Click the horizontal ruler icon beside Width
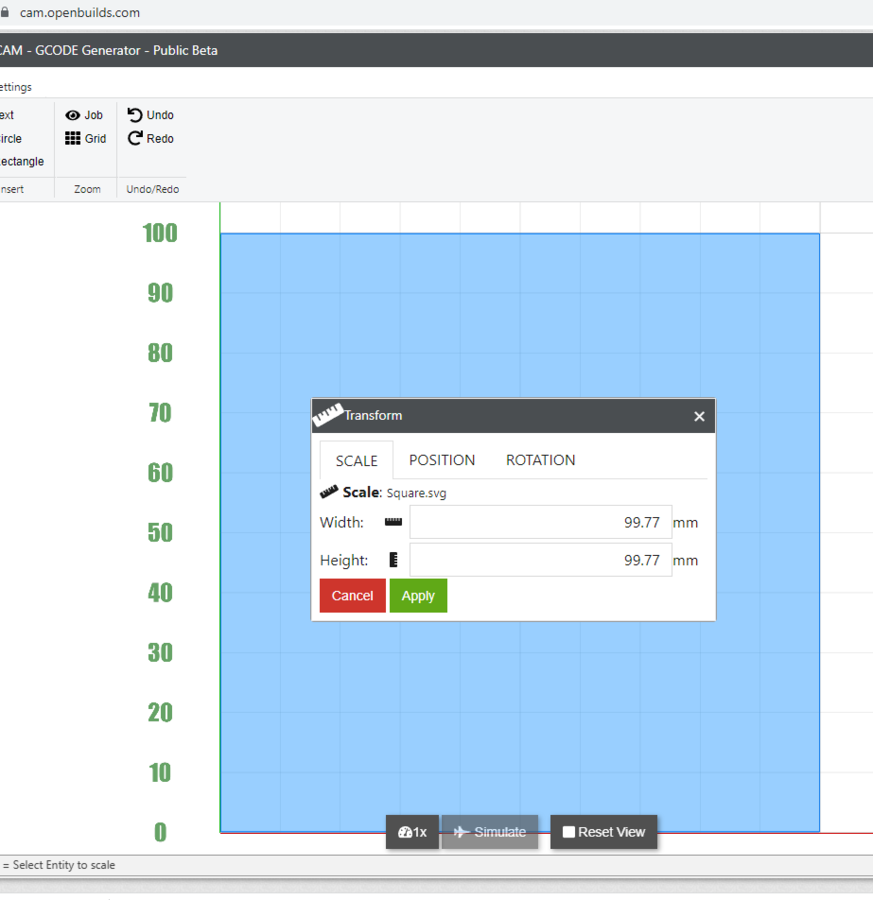Image resolution: width=873 pixels, height=900 pixels. click(x=393, y=522)
